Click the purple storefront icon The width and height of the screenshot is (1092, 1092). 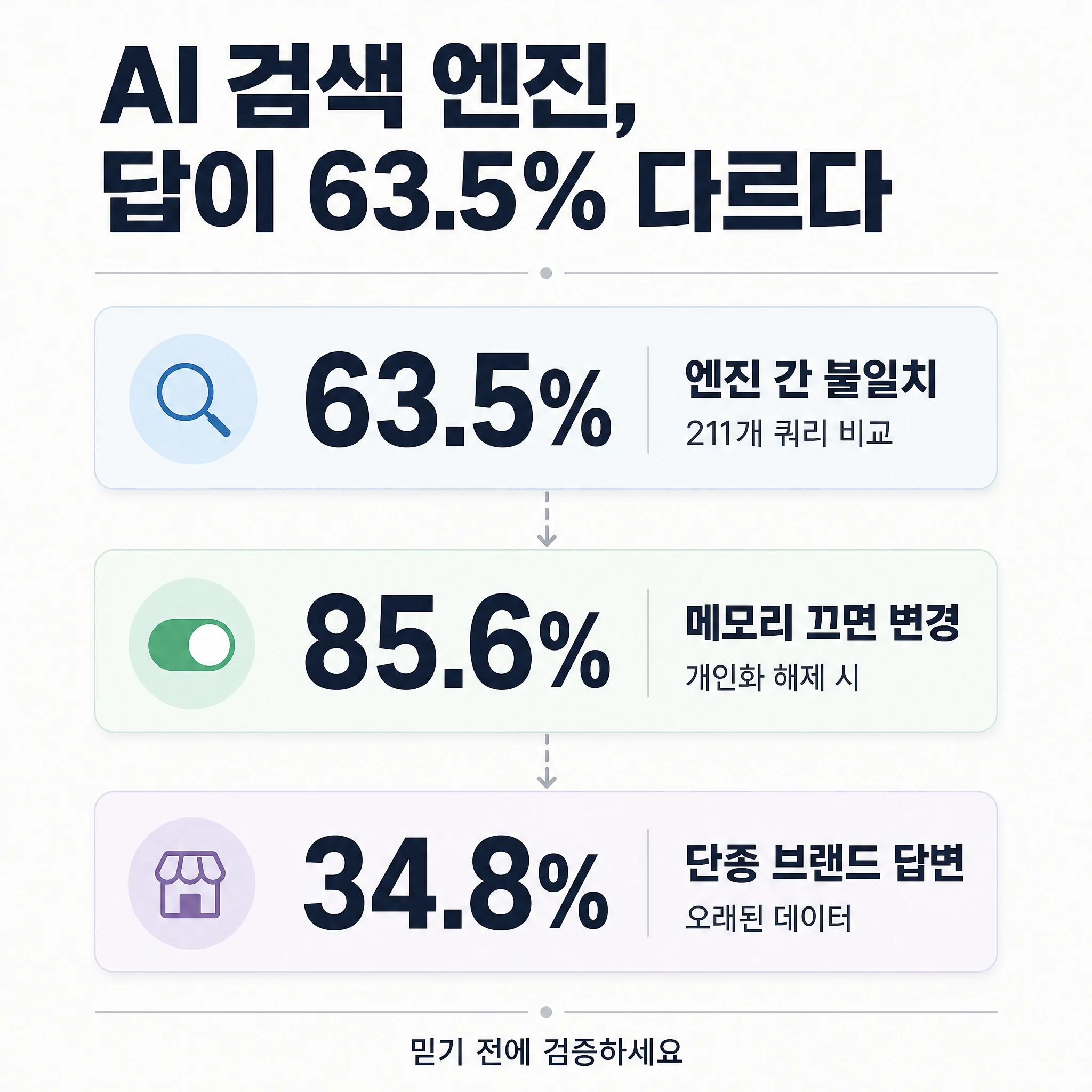click(x=190, y=885)
